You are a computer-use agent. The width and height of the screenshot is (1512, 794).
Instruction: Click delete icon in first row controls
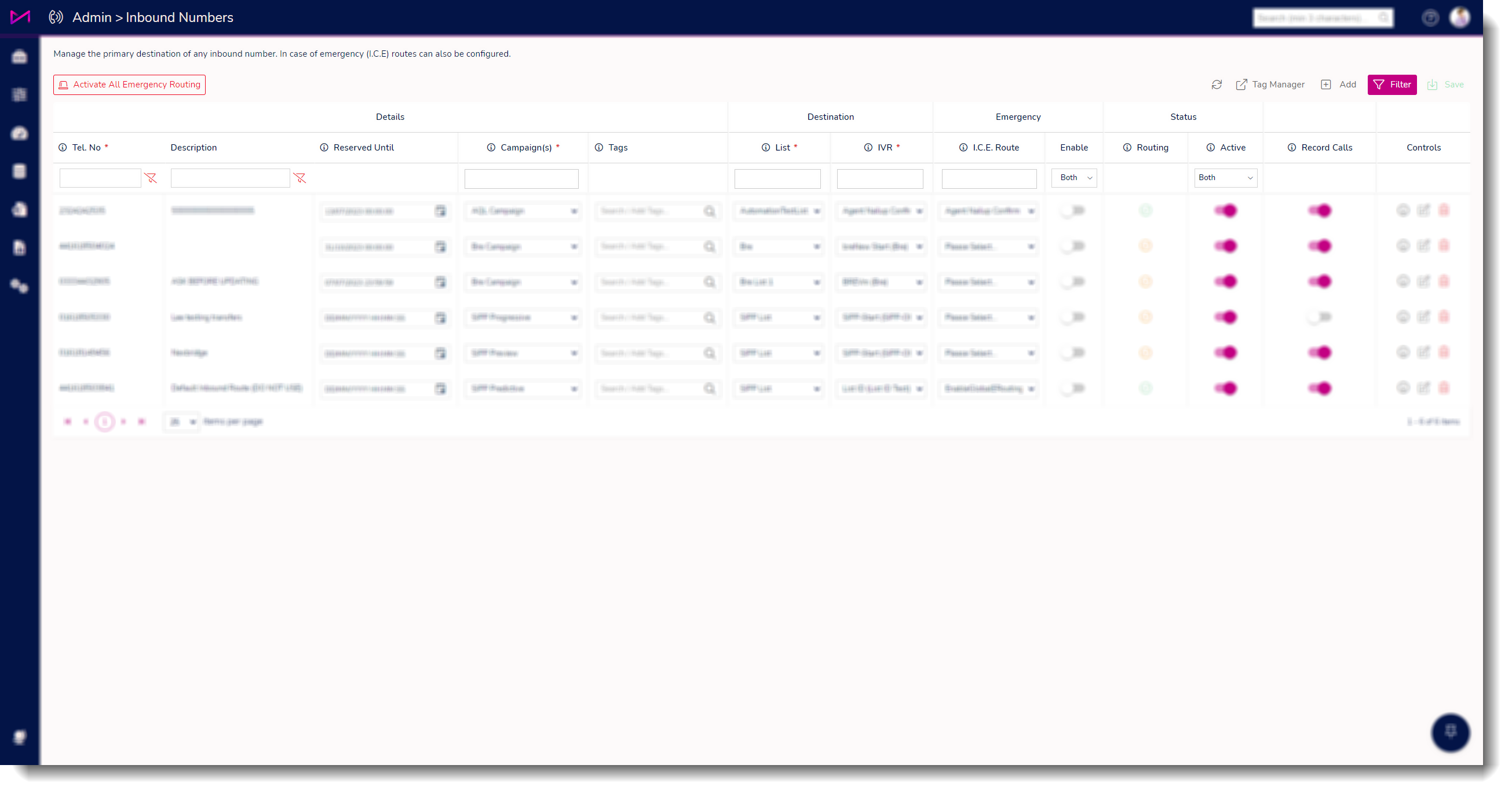[1444, 210]
